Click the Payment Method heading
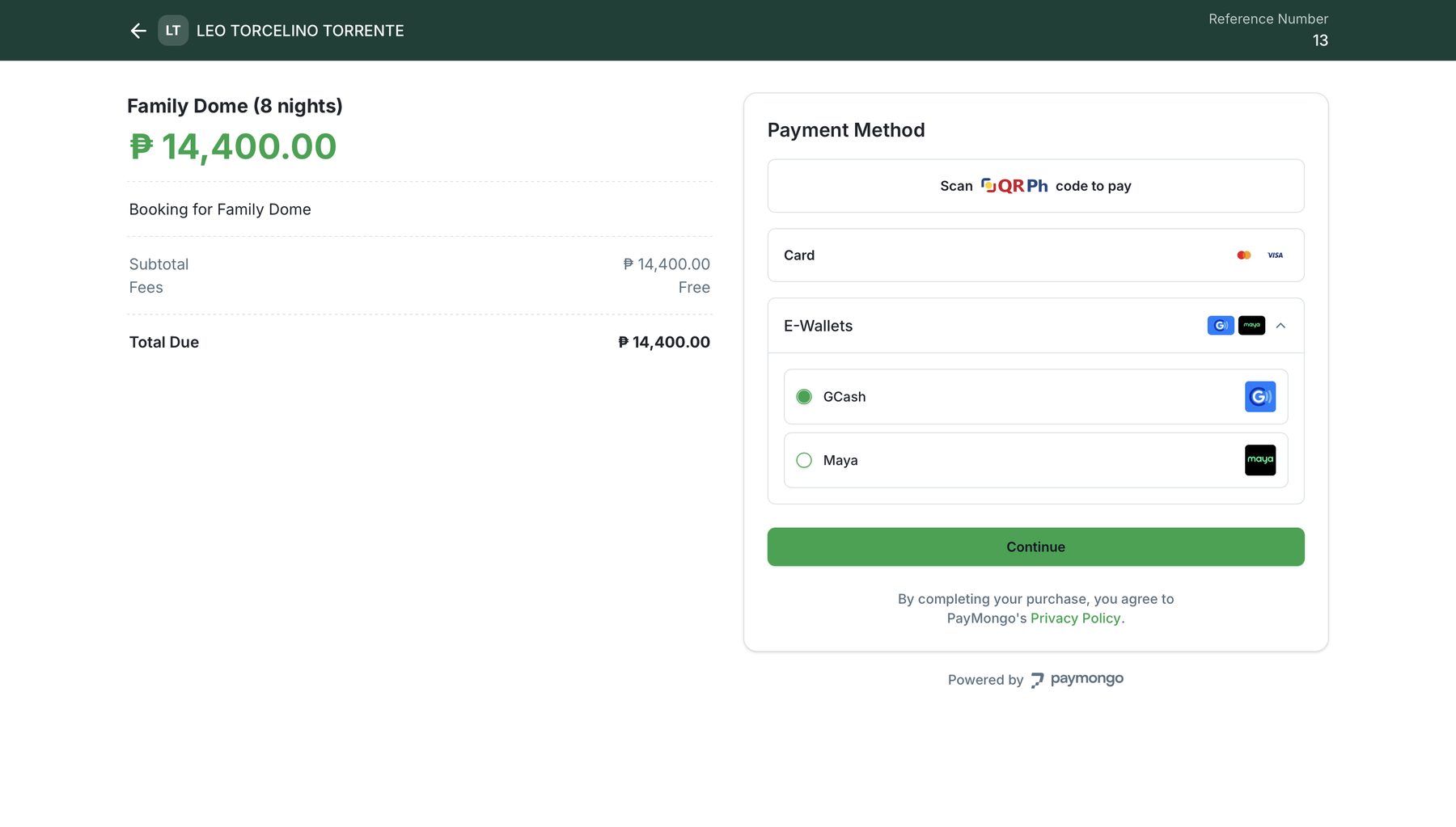 [x=846, y=130]
